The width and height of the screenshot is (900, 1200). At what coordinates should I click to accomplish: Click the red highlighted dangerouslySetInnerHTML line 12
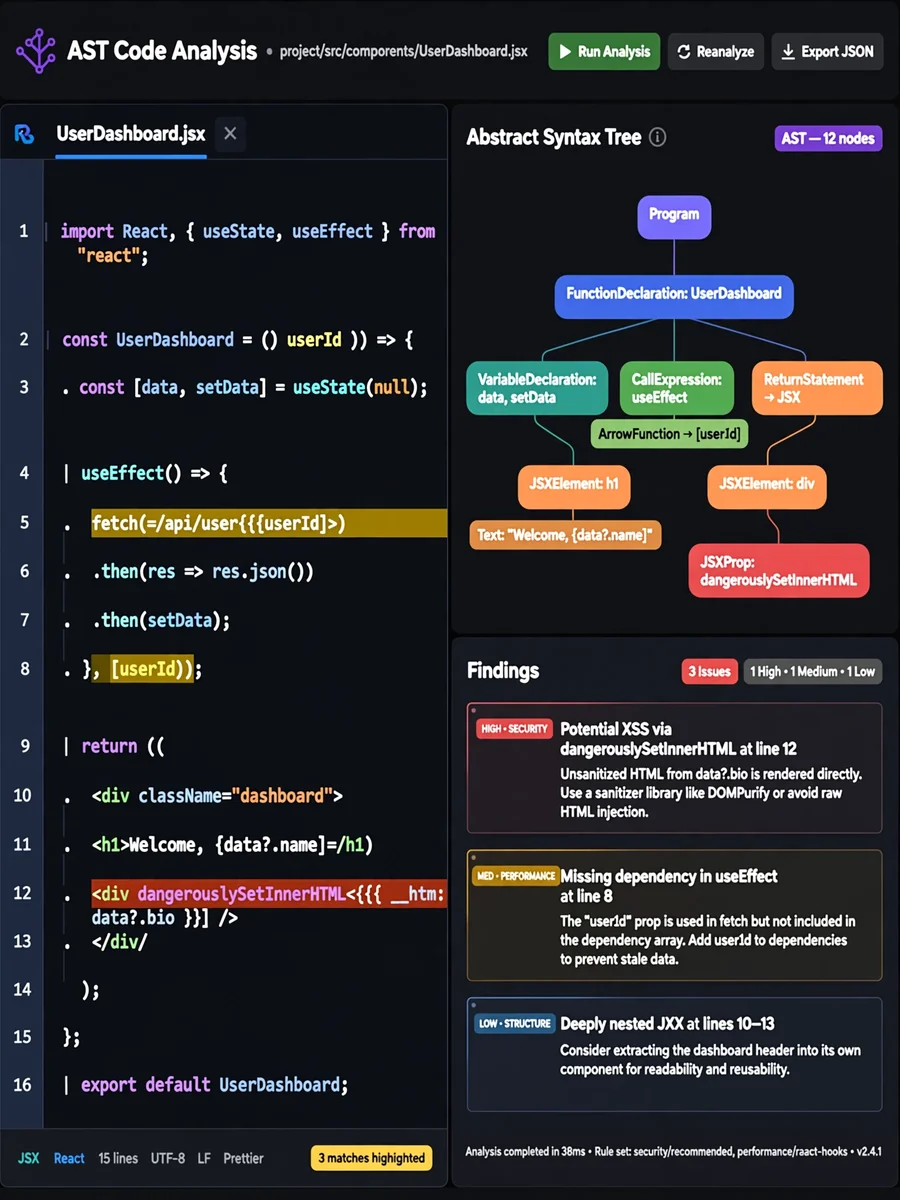point(268,893)
